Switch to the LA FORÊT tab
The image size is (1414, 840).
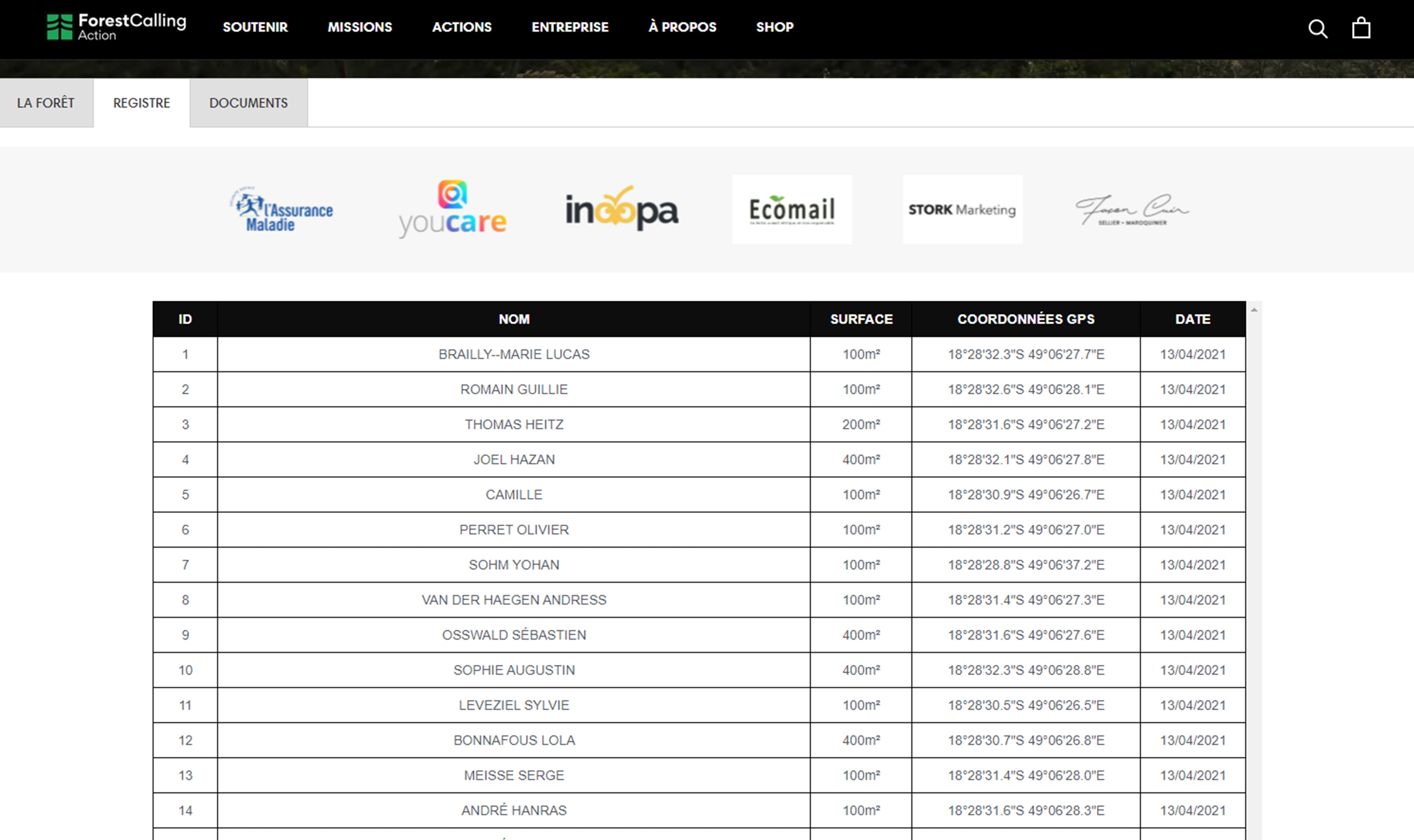tap(46, 103)
